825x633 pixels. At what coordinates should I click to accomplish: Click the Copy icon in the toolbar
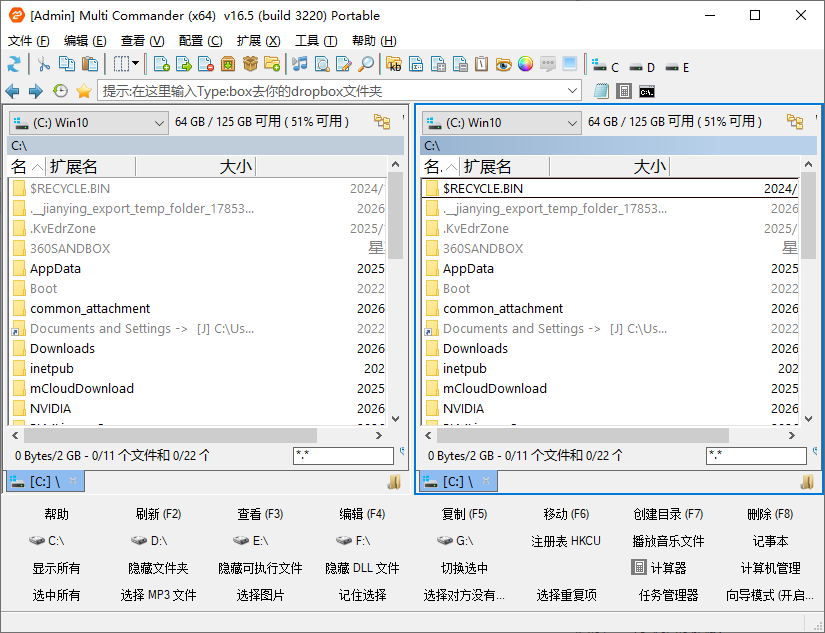click(67, 64)
